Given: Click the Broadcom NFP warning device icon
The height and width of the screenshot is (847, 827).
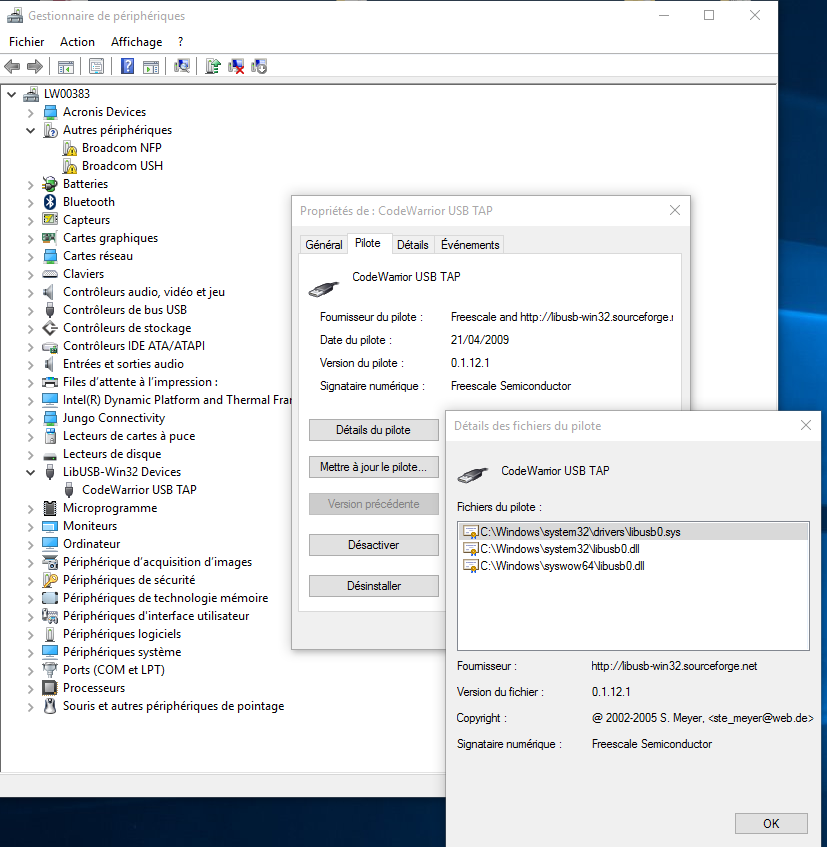Looking at the screenshot, I should pos(69,148).
